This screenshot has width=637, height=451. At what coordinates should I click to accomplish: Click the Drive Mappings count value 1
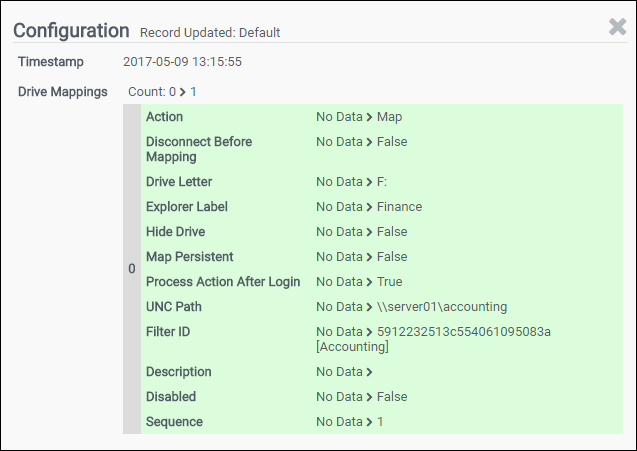[194, 92]
